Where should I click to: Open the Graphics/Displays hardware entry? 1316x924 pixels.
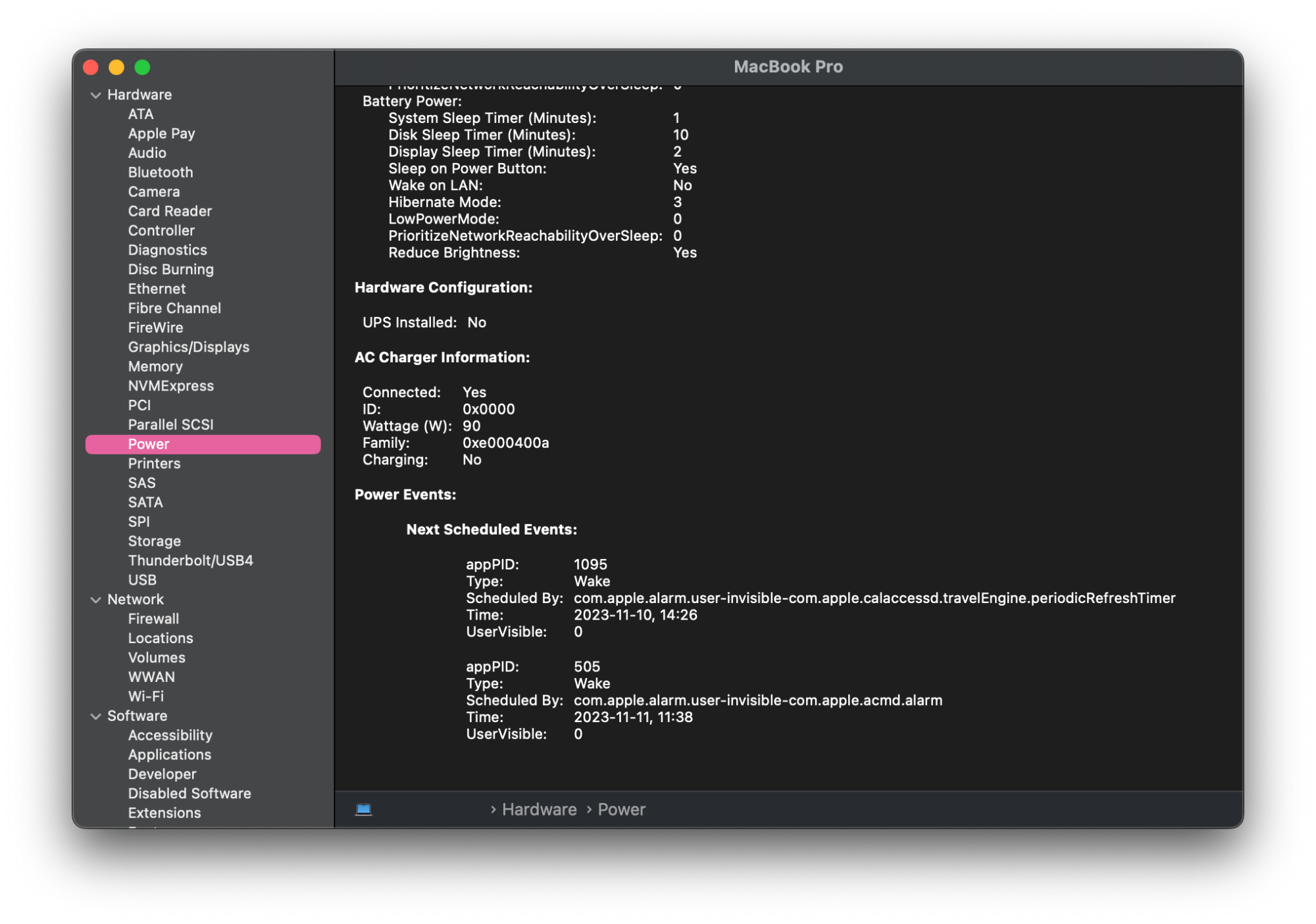[188, 347]
